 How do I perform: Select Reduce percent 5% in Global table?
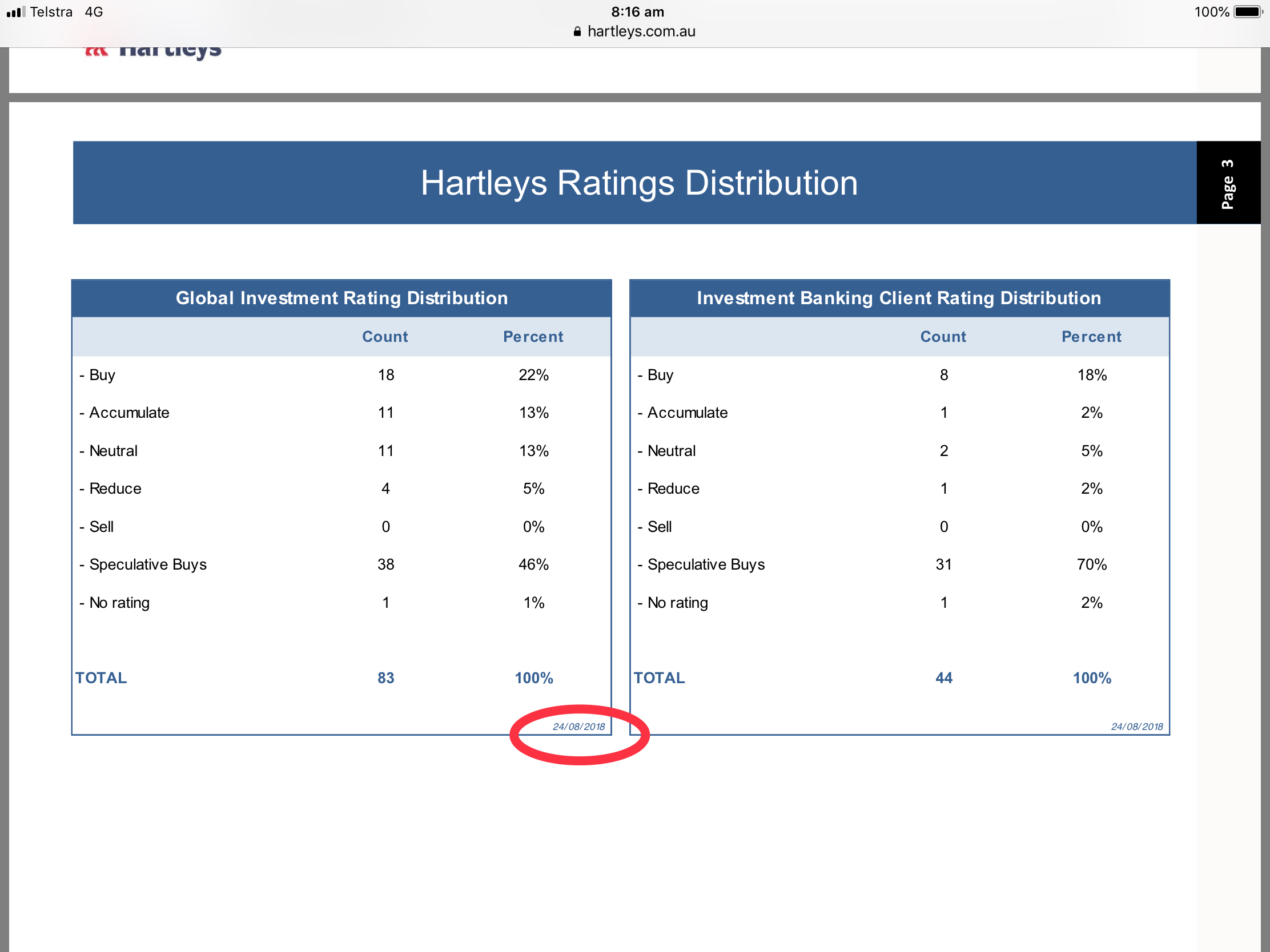click(x=533, y=489)
